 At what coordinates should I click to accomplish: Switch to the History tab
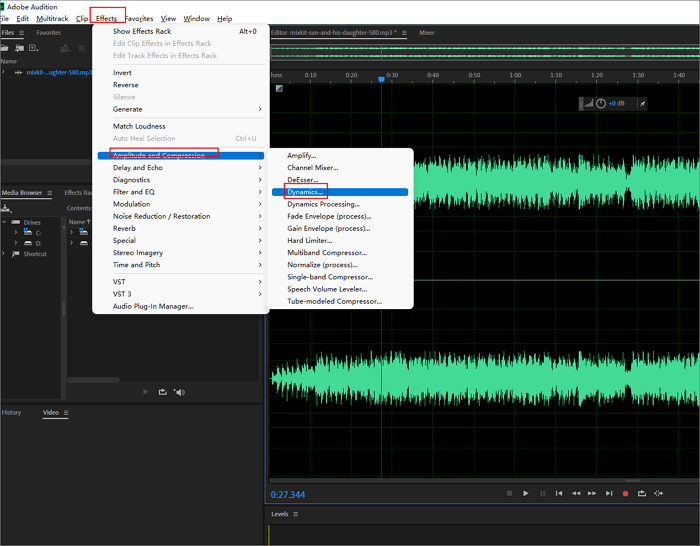pos(11,413)
